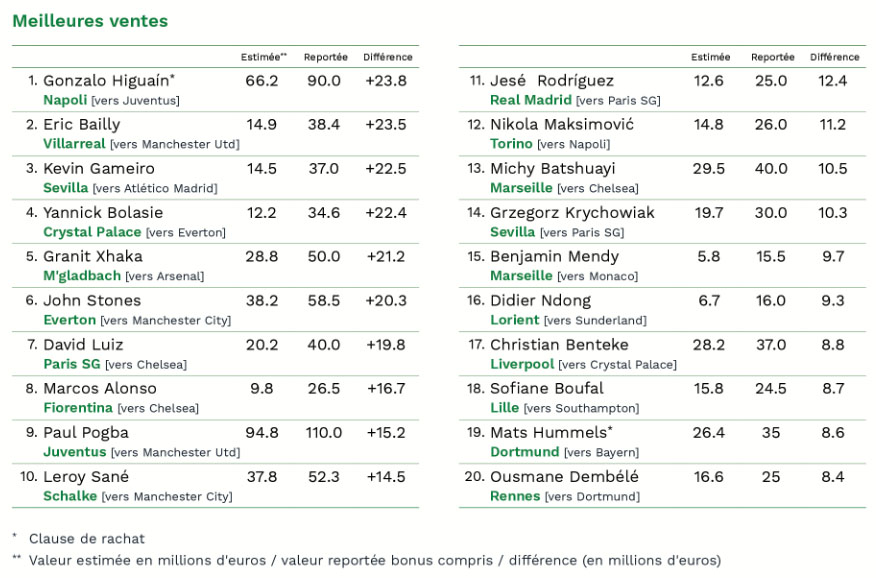Open Eric Bailly's player entry
The width and height of the screenshot is (876, 578).
(x=81, y=125)
